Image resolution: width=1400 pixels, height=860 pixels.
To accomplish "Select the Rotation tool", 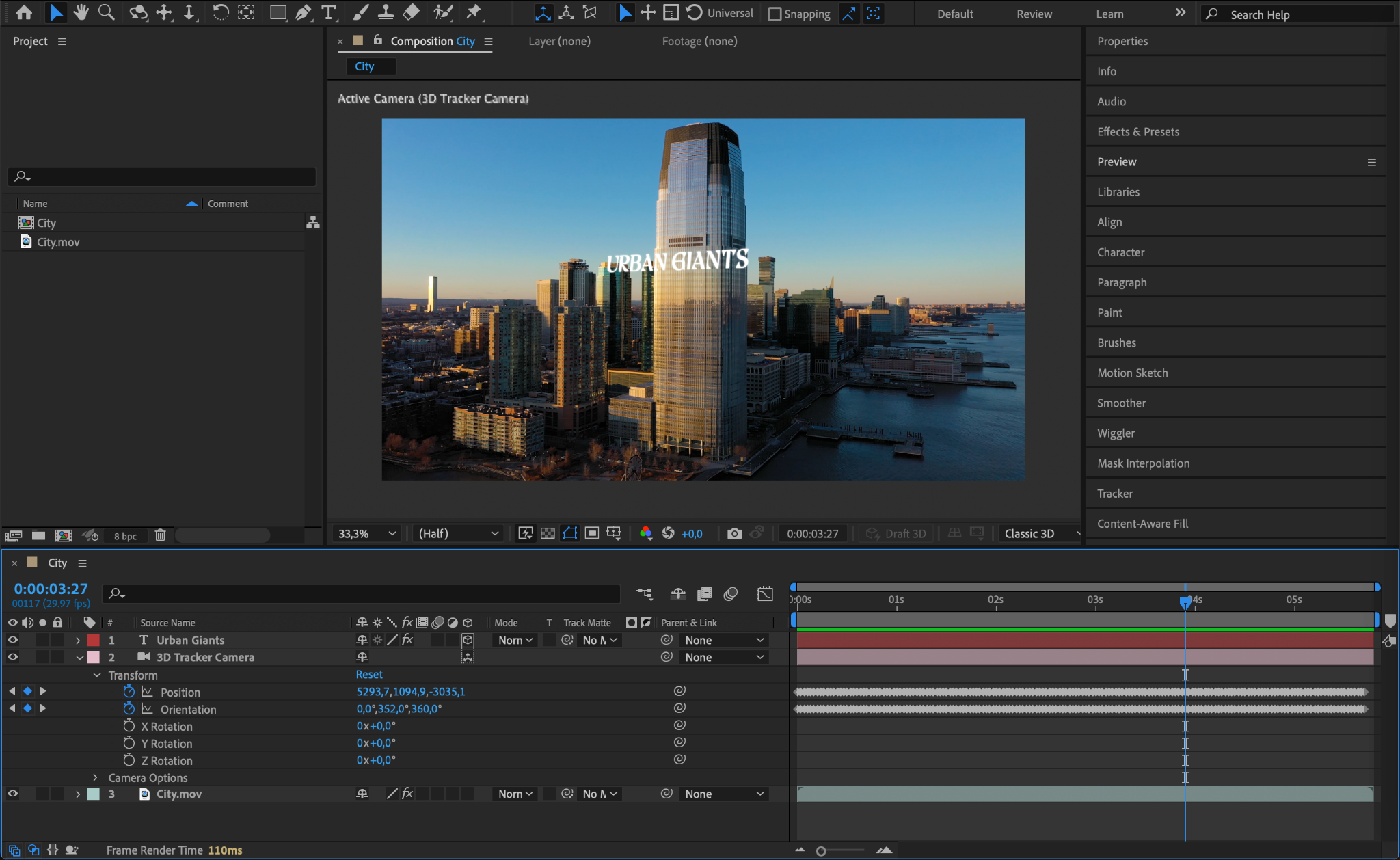I will pyautogui.click(x=220, y=12).
